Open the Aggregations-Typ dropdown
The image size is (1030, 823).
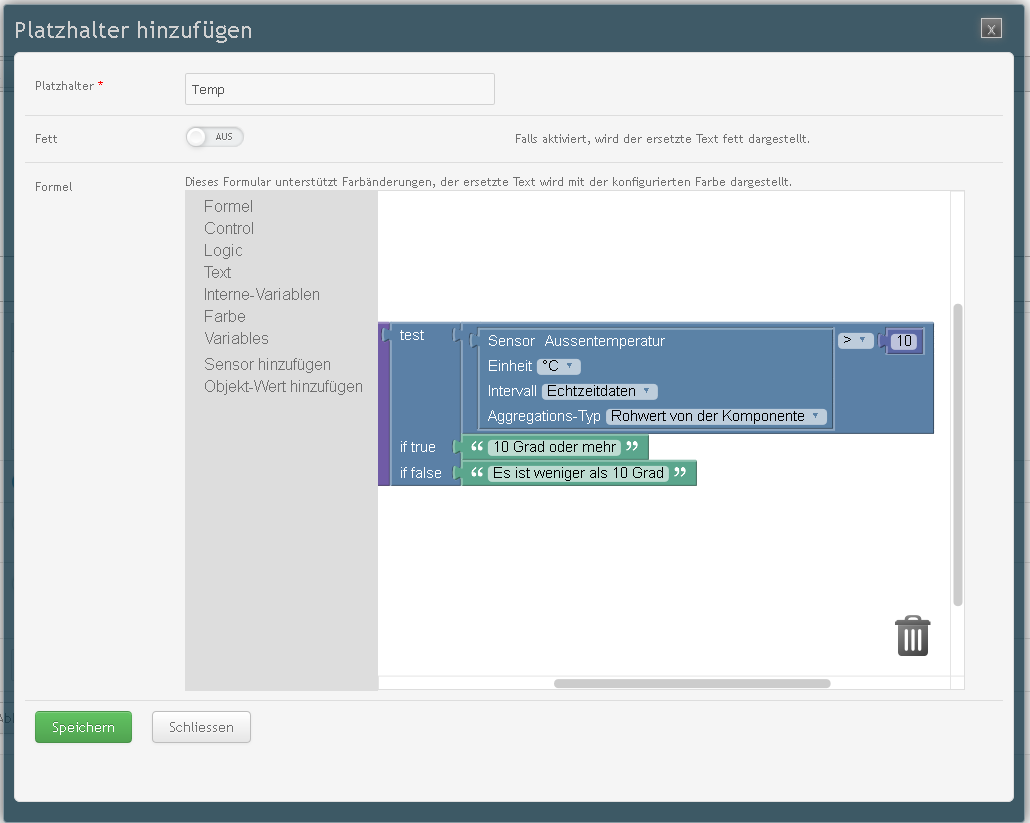pos(716,416)
